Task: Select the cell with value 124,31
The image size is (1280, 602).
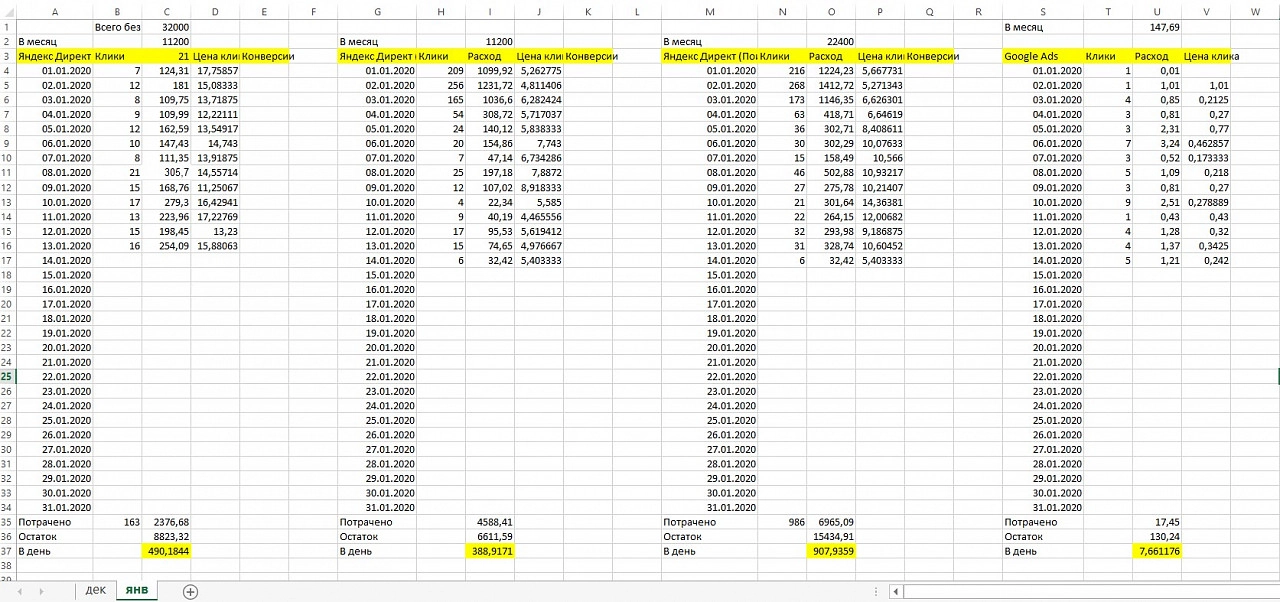Action: point(166,71)
